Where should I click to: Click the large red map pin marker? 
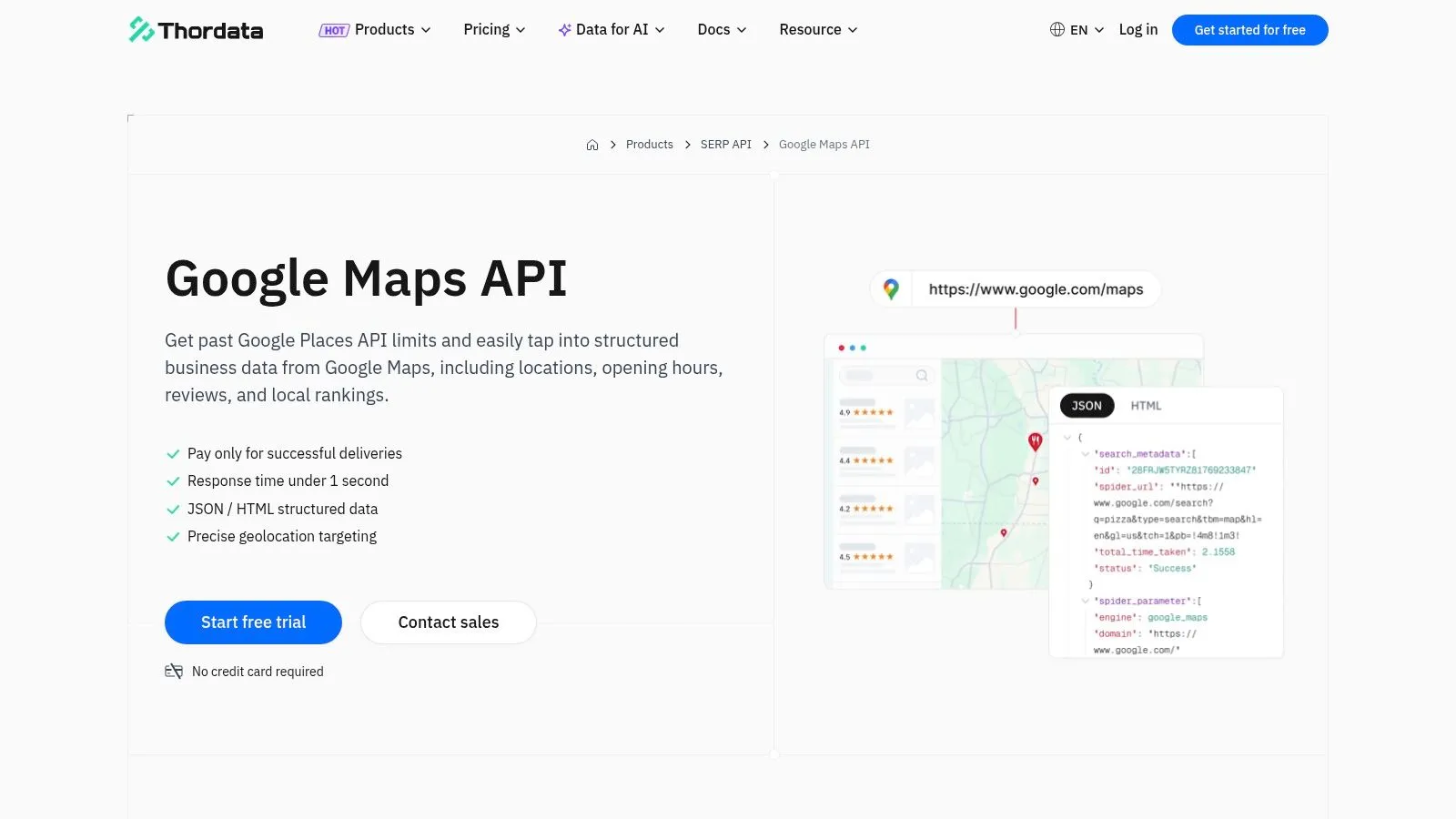(1035, 442)
